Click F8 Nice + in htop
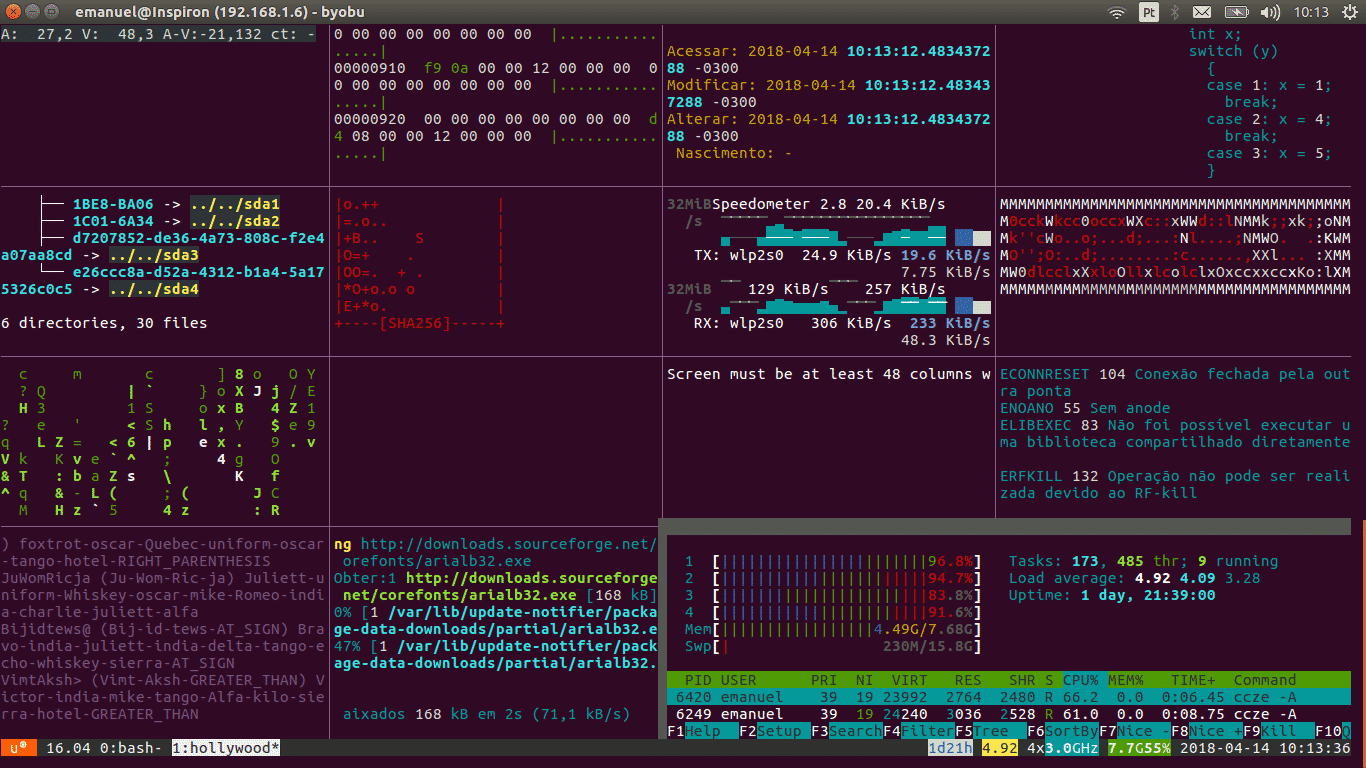 [x=1206, y=731]
